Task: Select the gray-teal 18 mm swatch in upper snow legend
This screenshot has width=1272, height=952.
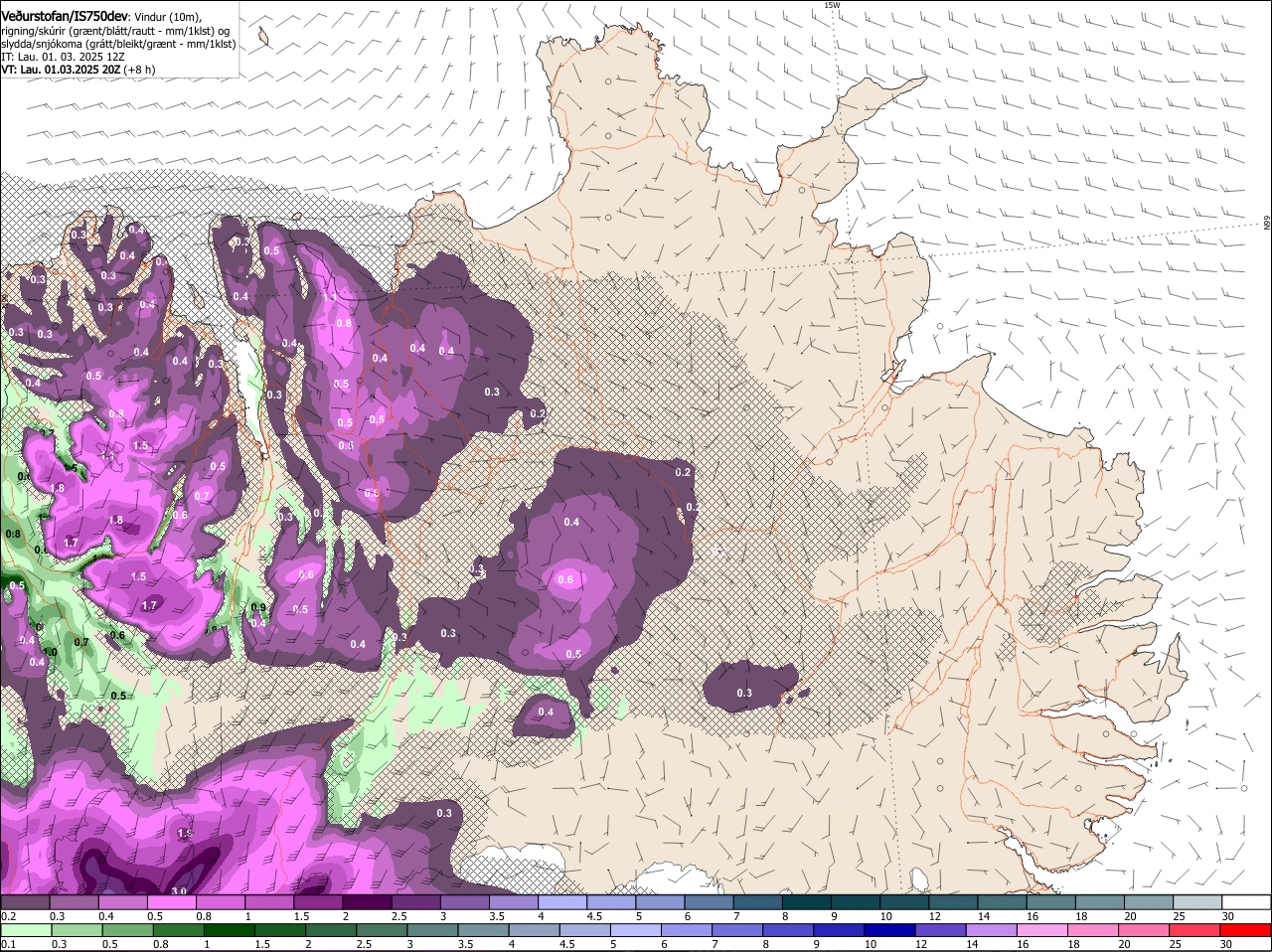Action: tap(1100, 901)
